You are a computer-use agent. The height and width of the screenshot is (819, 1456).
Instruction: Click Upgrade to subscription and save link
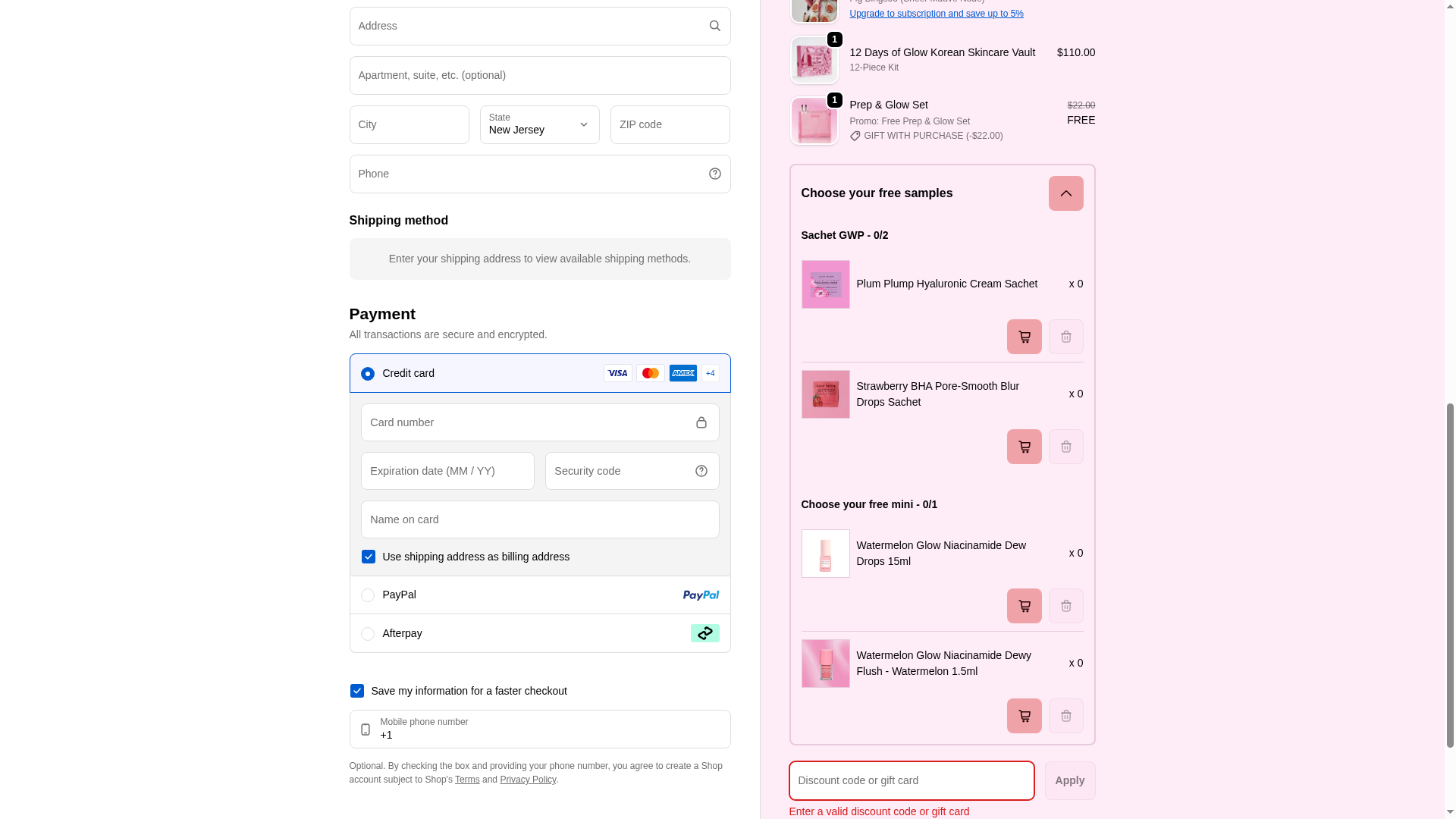coord(936,14)
